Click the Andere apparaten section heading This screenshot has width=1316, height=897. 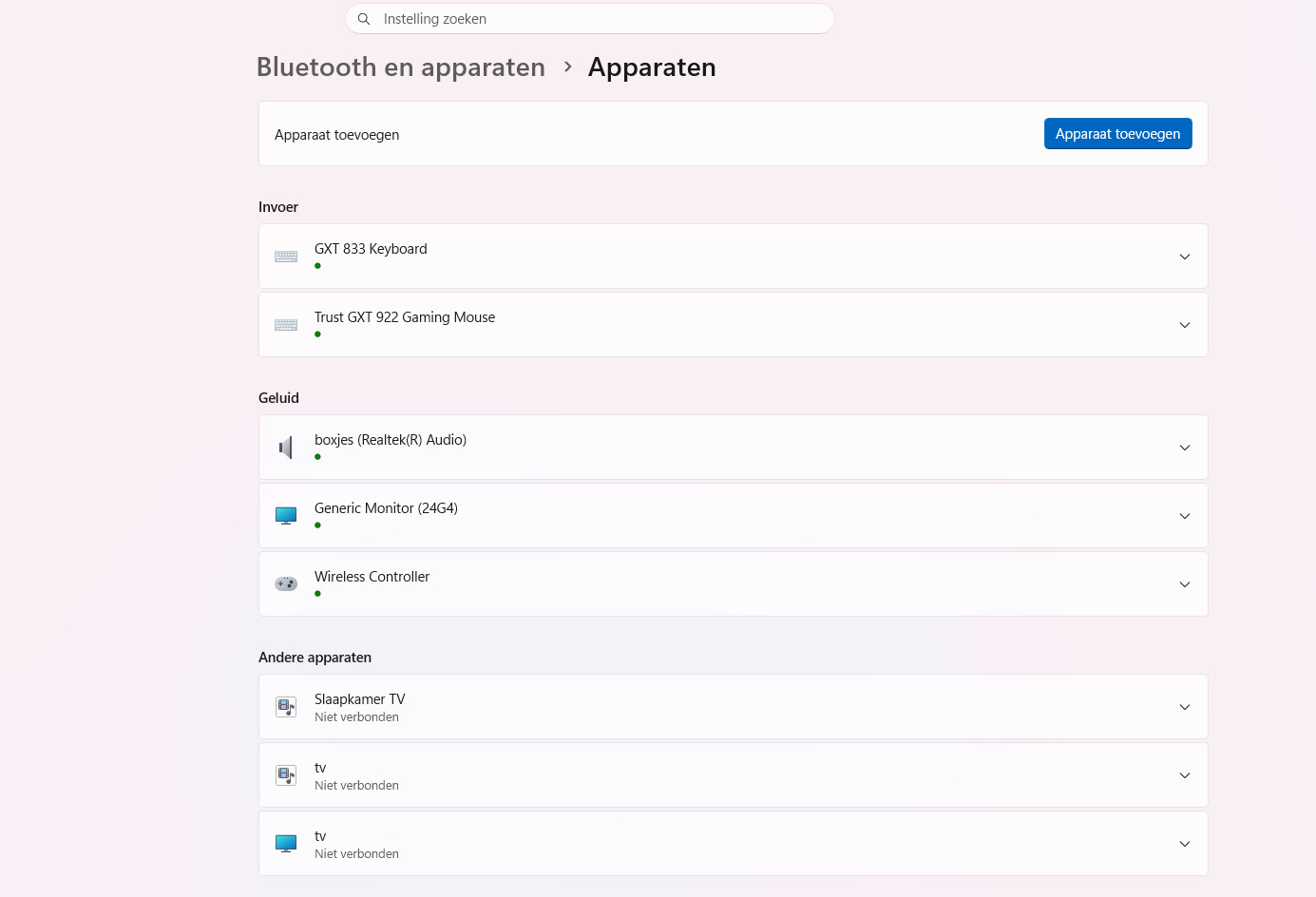[315, 658]
